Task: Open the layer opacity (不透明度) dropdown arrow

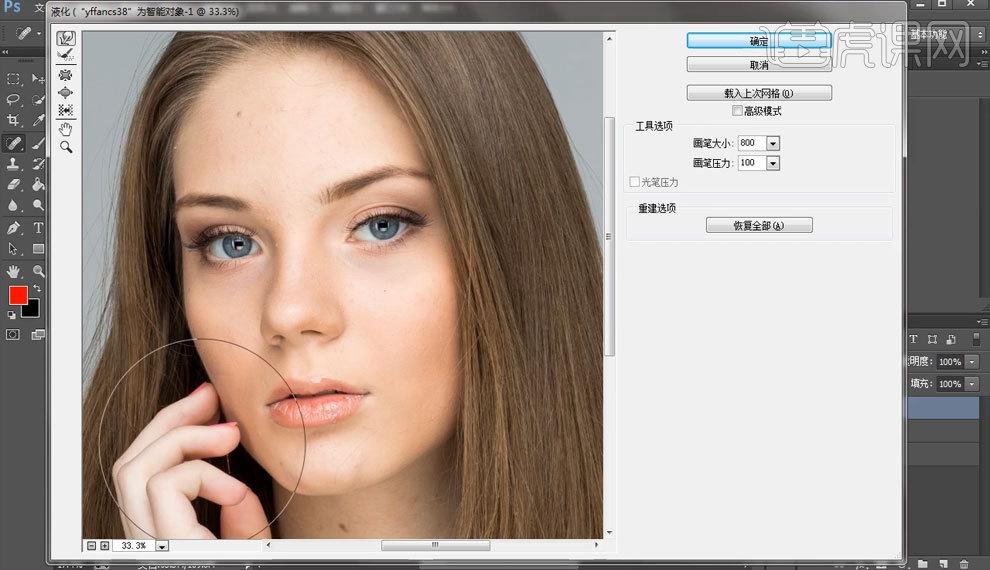Action: (x=972, y=362)
